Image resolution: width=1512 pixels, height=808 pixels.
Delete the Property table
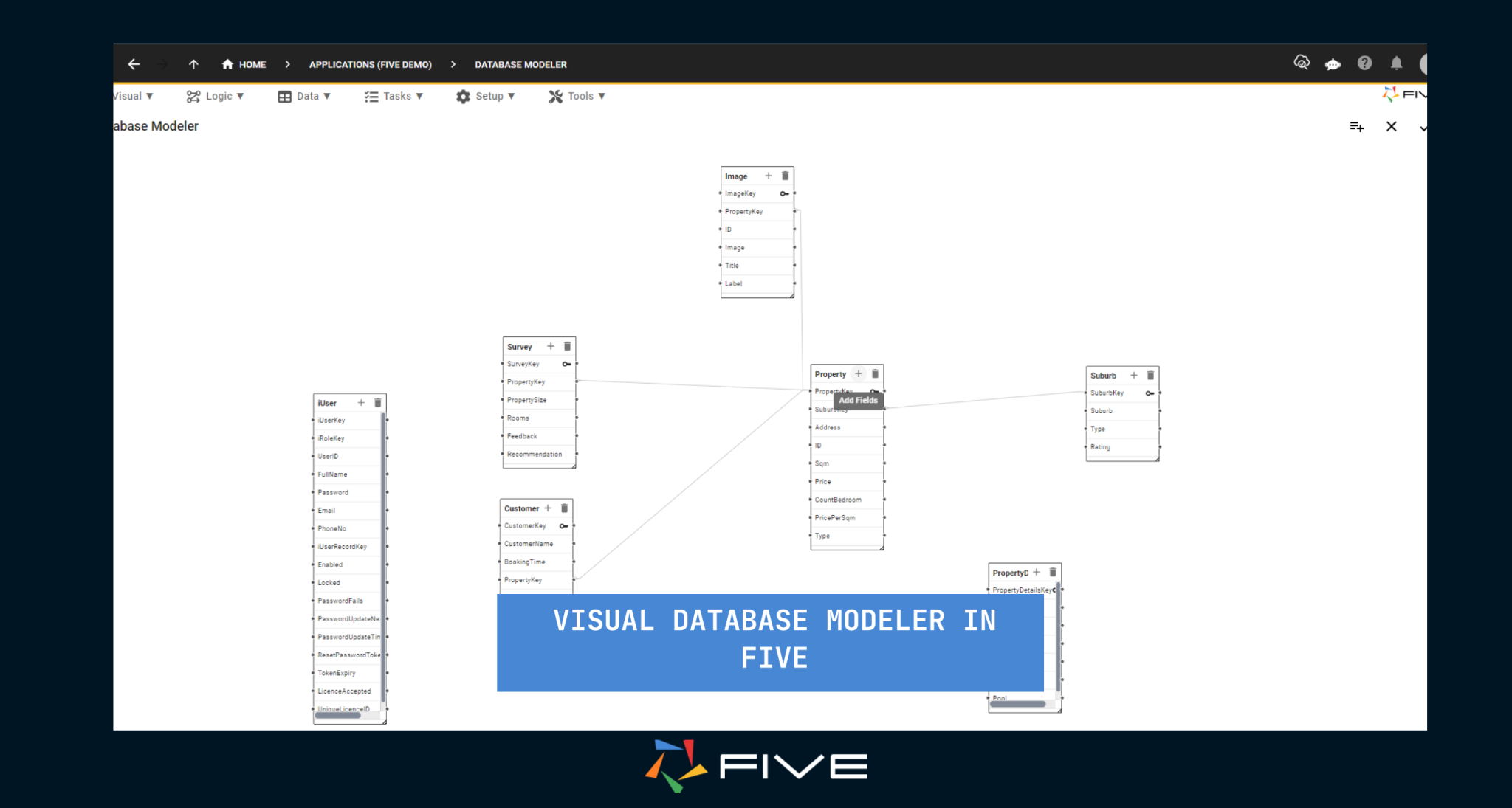click(875, 374)
